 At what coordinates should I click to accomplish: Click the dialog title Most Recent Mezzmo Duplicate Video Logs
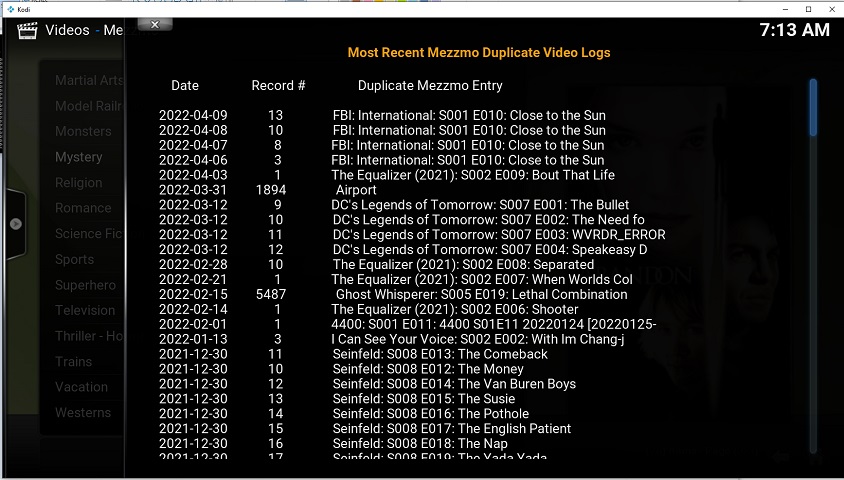[x=479, y=53]
